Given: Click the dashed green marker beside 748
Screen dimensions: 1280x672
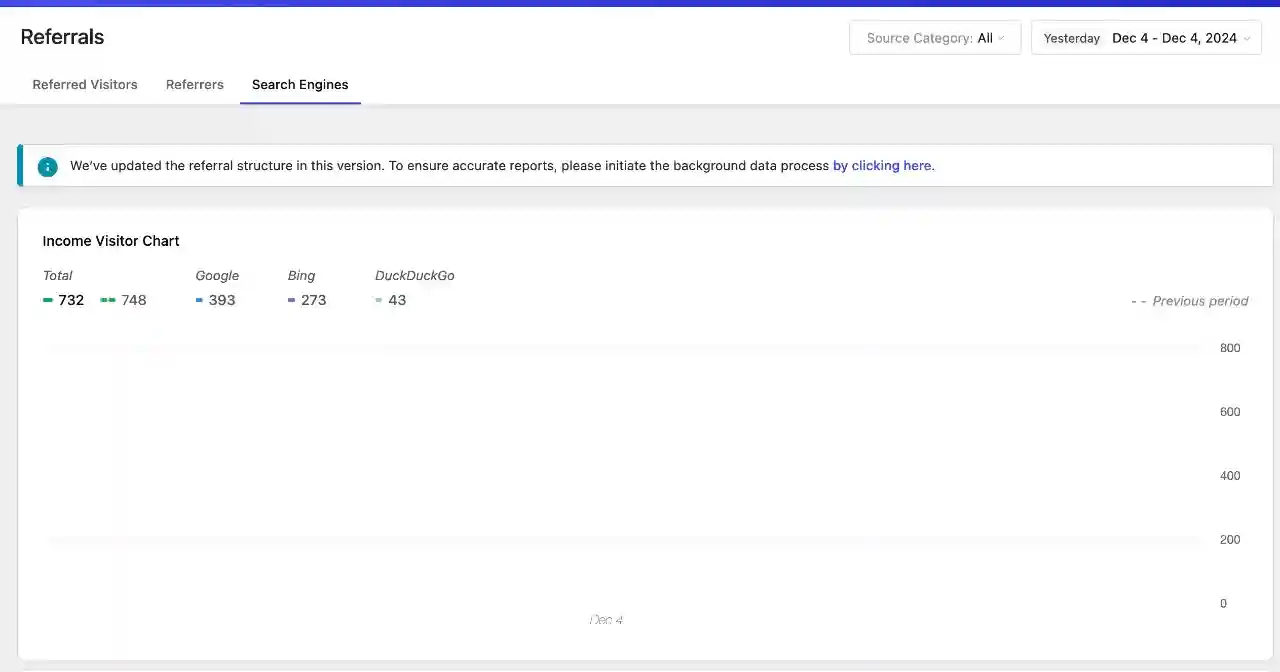Looking at the screenshot, I should click(x=108, y=300).
